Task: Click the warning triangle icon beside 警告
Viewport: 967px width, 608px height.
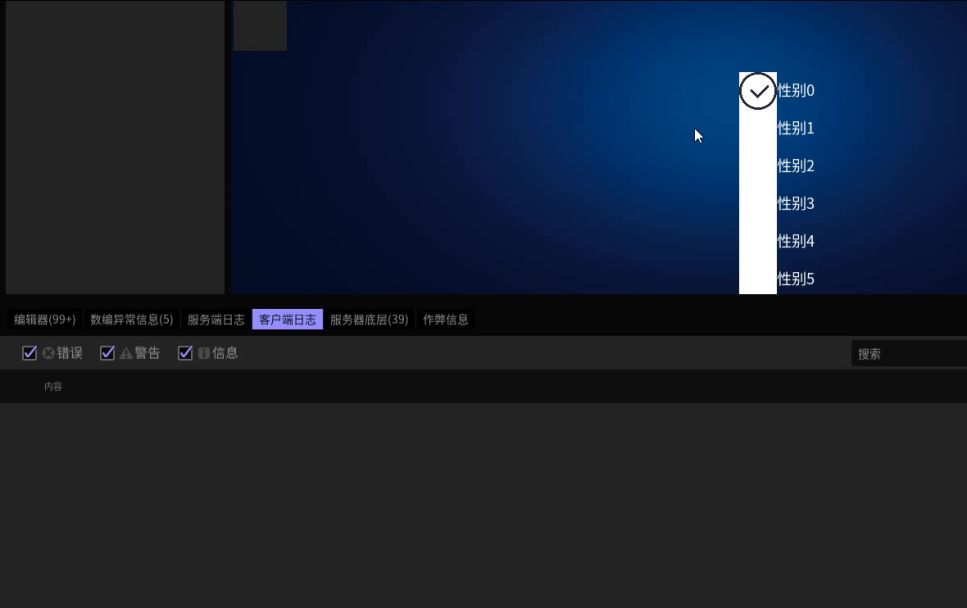Action: coord(126,353)
